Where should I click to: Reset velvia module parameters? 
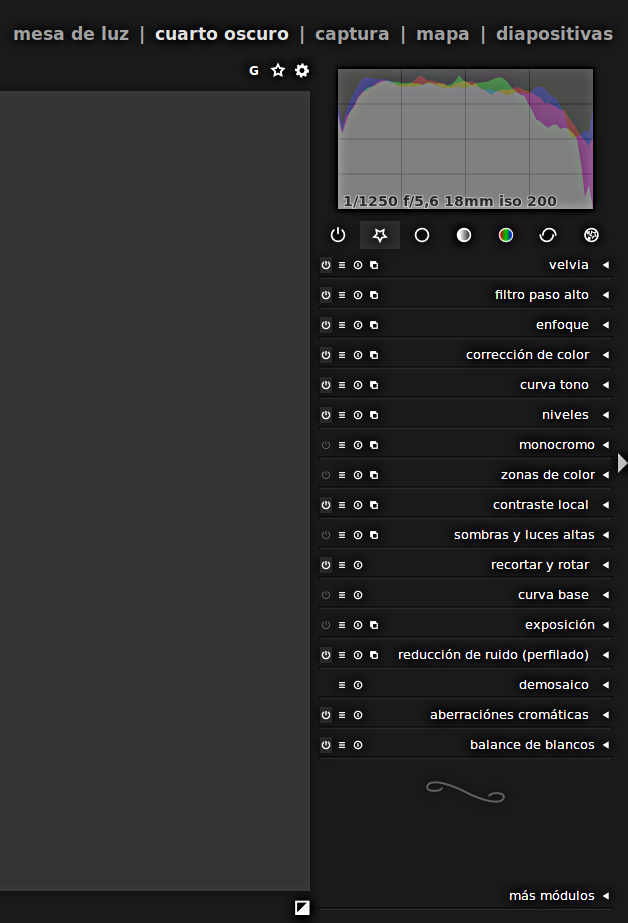click(x=358, y=265)
